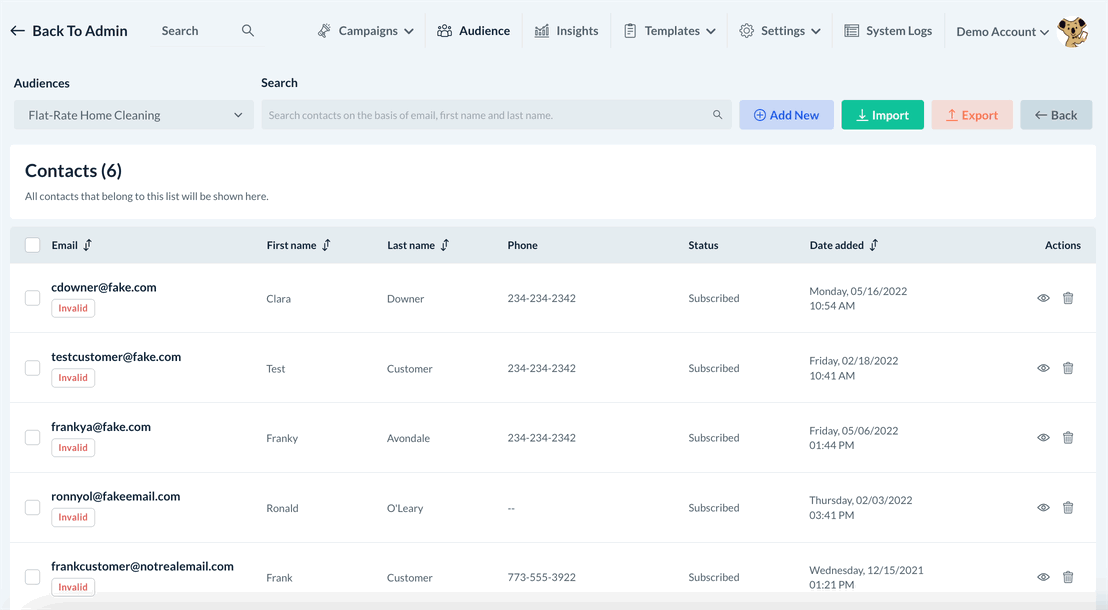Click trash icon for testcustomer@fake.com row

pyautogui.click(x=1068, y=368)
